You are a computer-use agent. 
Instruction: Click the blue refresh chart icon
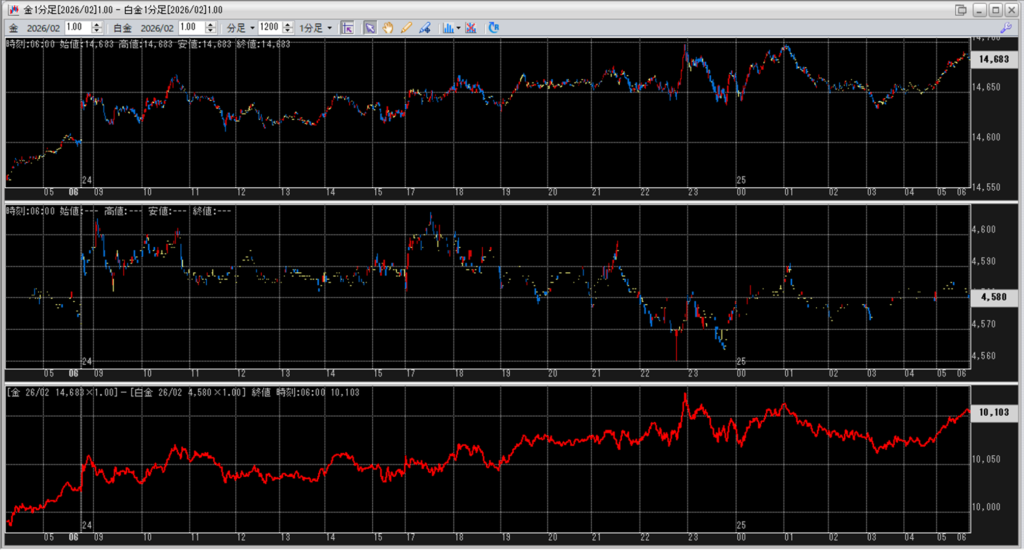pos(493,27)
